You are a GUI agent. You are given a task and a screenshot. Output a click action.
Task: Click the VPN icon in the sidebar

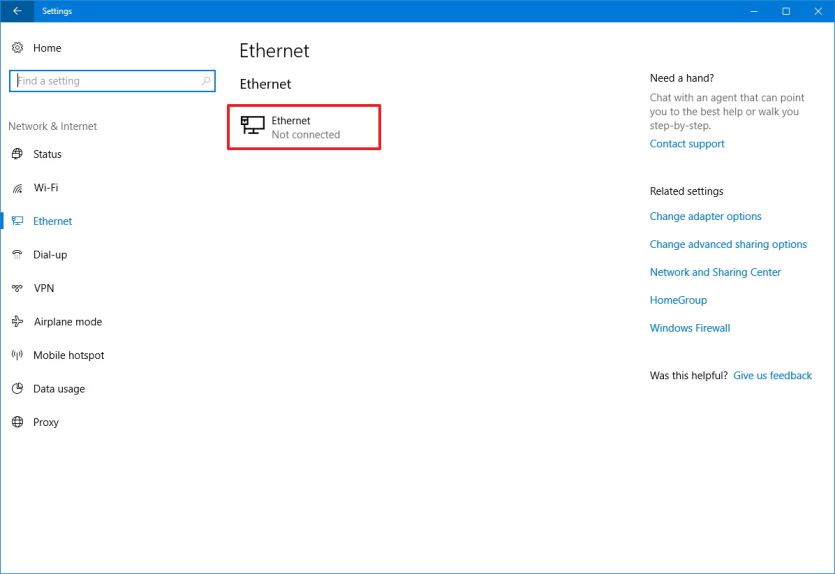click(17, 288)
